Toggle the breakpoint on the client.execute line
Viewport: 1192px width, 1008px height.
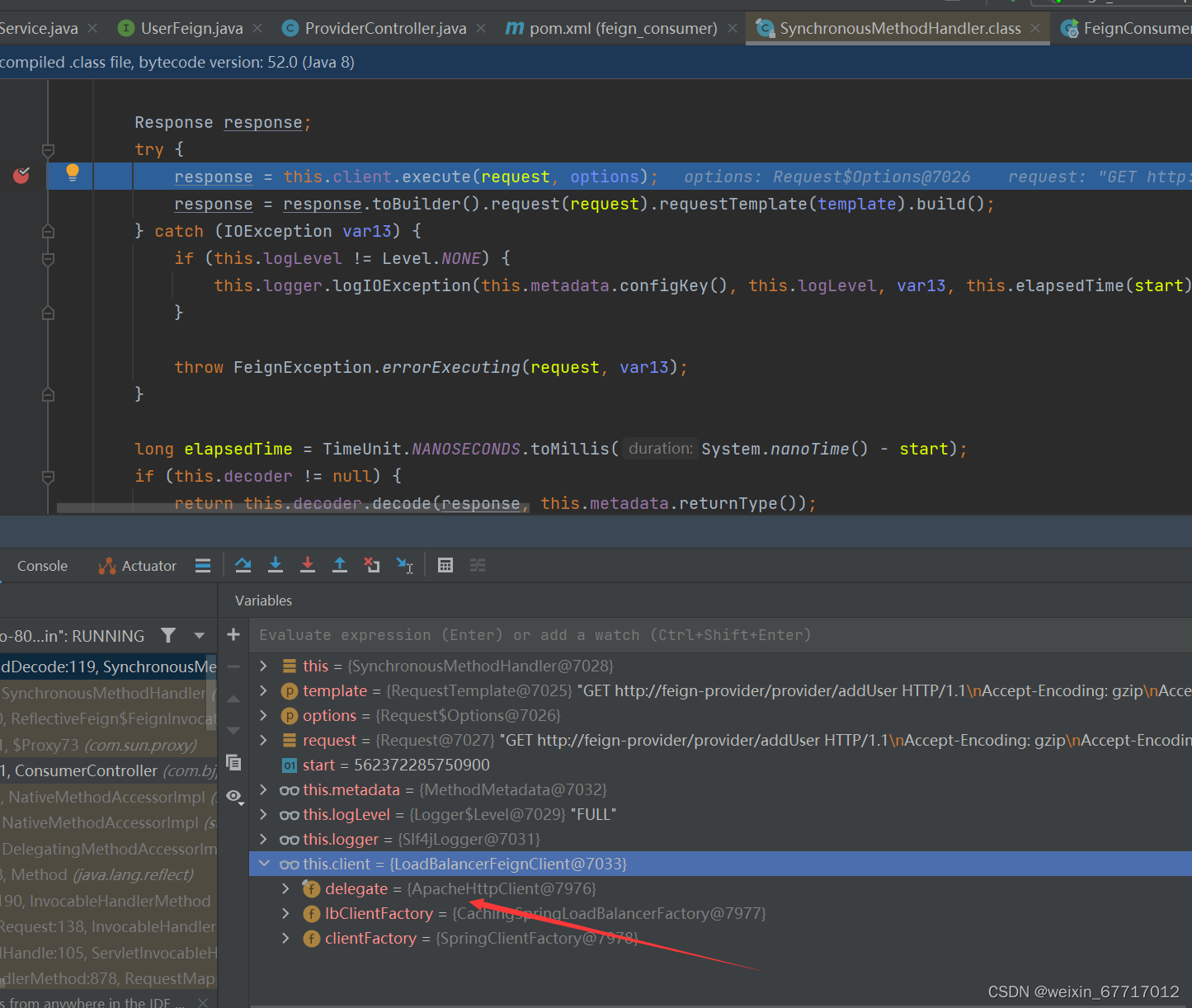22,175
